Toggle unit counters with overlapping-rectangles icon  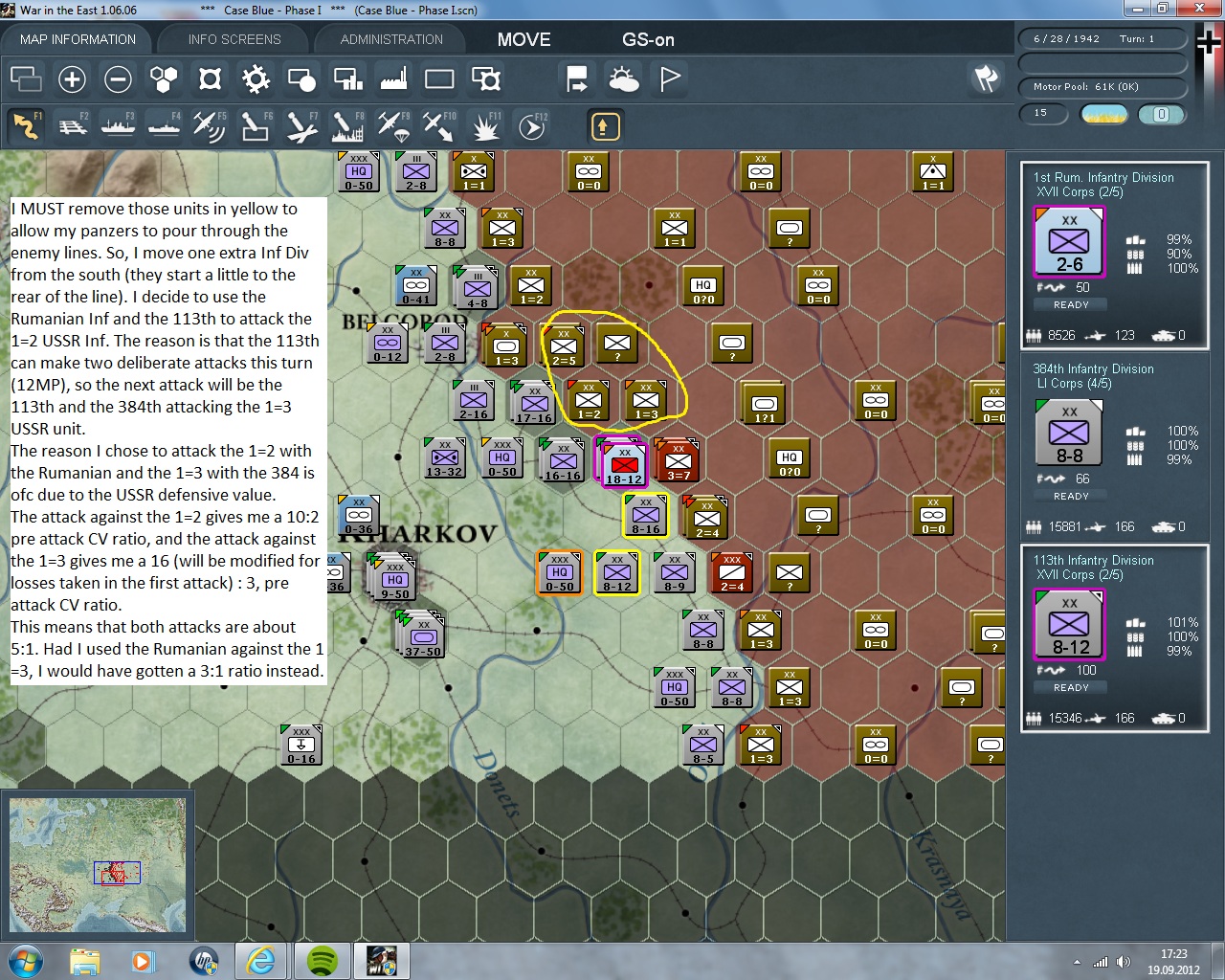[26, 78]
